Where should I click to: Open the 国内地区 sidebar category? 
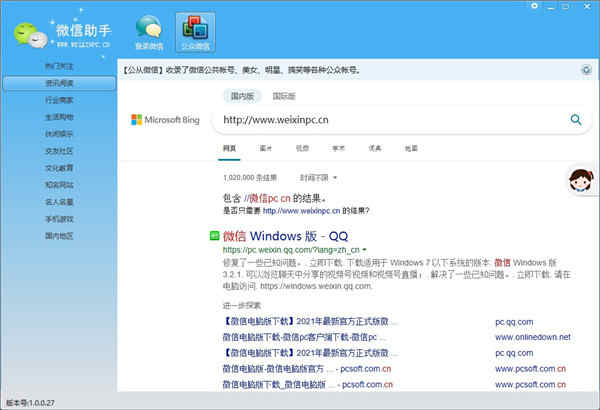59,236
